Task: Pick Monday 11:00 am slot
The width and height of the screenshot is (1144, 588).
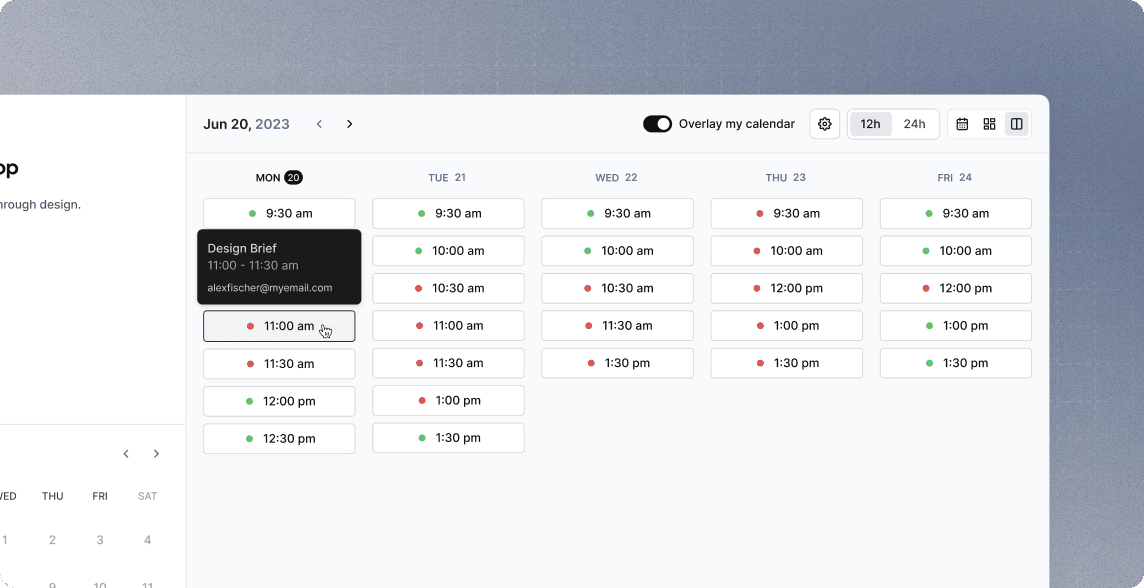Action: (279, 326)
